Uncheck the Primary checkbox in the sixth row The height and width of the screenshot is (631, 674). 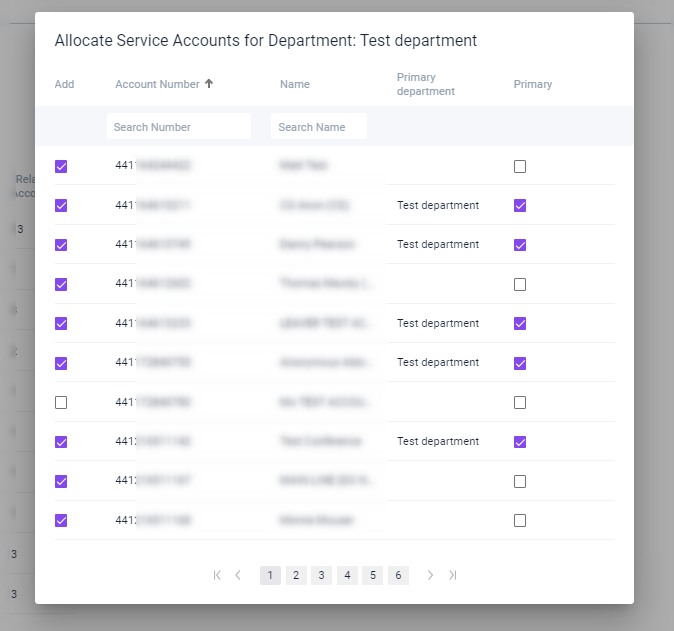520,363
